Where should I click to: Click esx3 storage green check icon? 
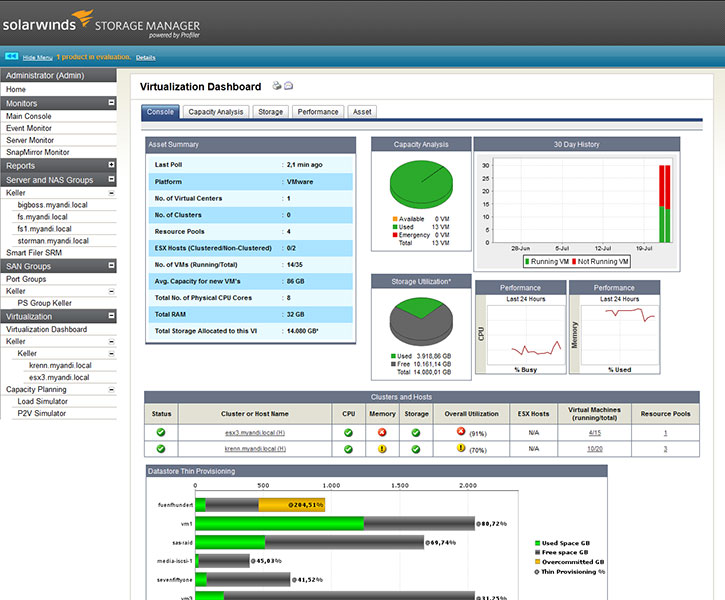tap(416, 433)
